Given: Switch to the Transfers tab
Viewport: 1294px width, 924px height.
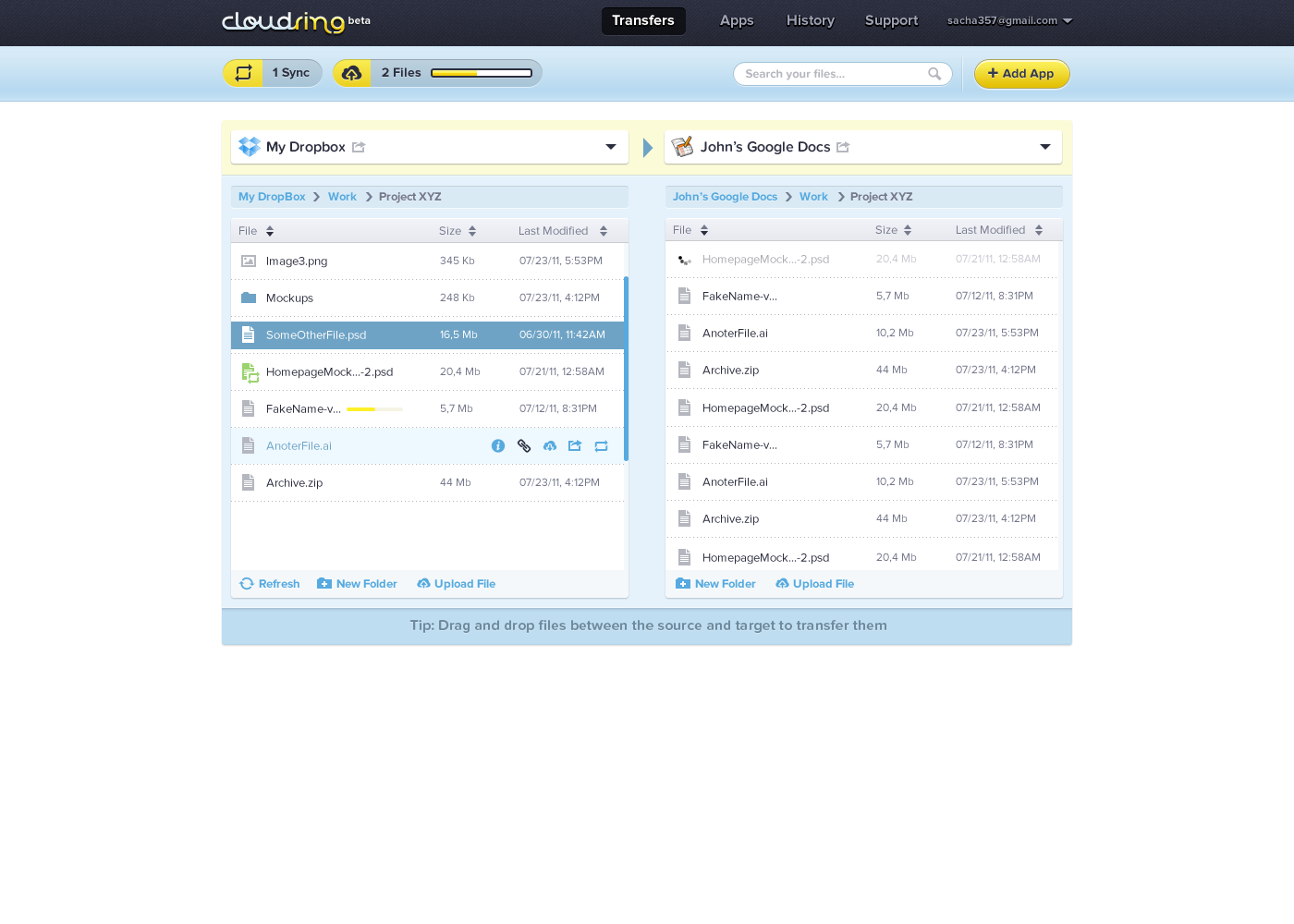Looking at the screenshot, I should click(x=643, y=20).
